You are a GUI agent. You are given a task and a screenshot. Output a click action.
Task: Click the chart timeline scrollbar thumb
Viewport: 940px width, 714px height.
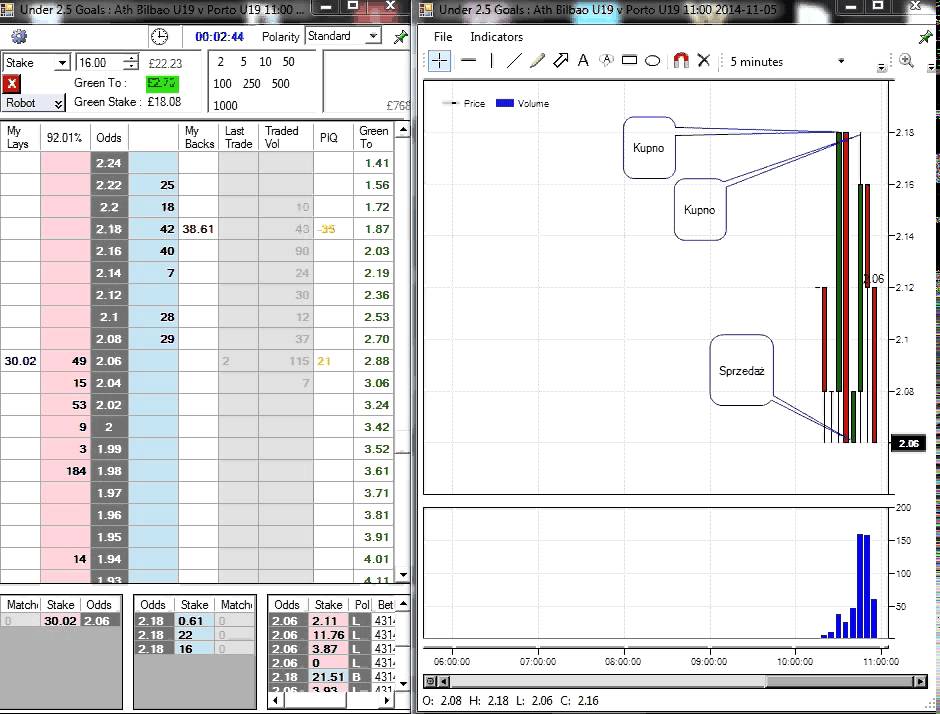point(840,682)
